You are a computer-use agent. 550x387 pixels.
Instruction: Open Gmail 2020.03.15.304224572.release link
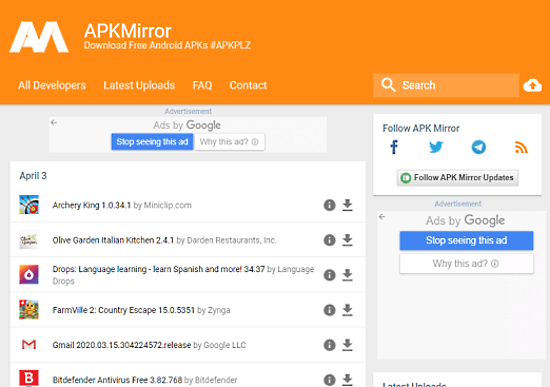tap(122, 345)
